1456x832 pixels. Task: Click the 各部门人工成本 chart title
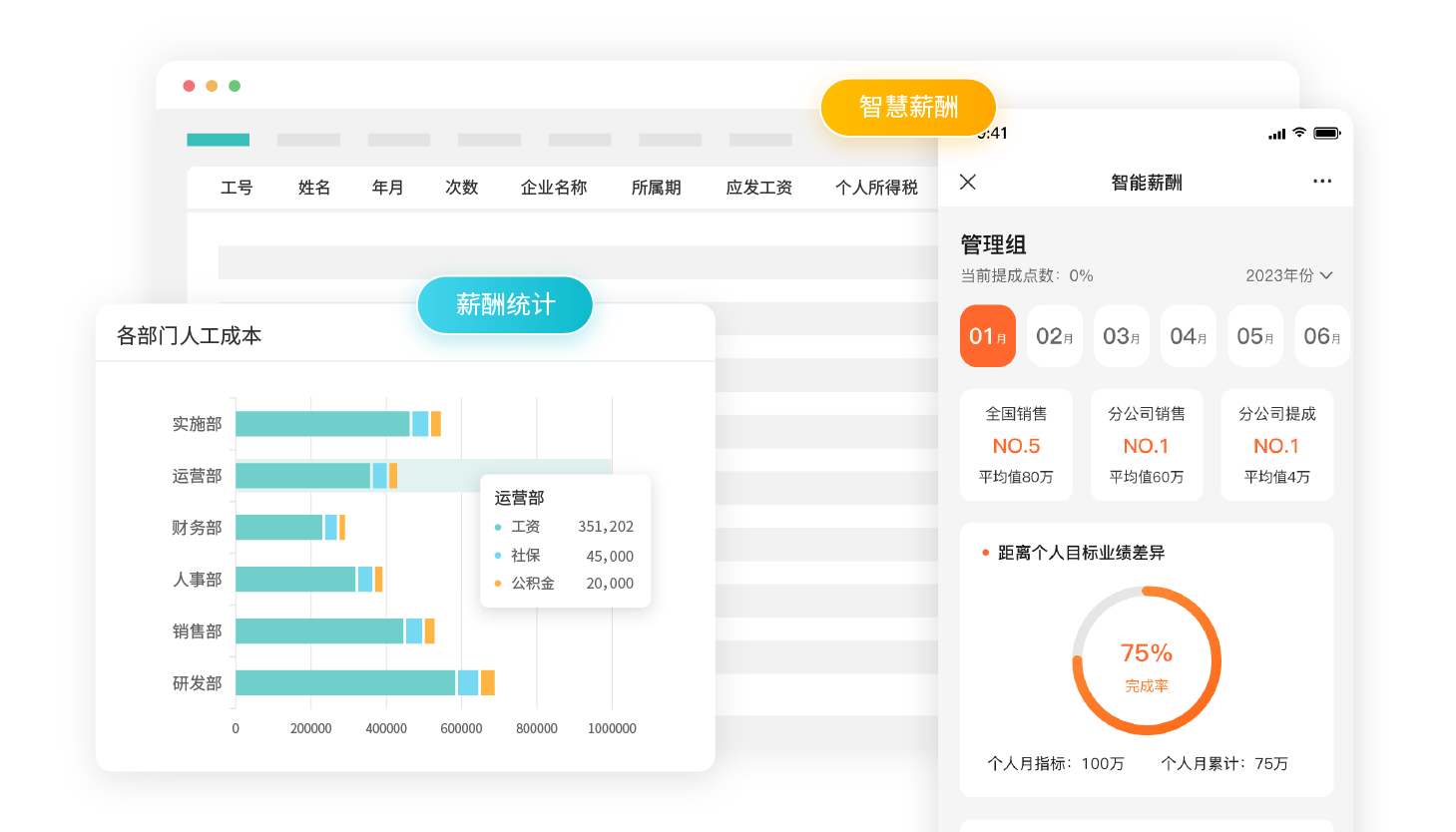coord(190,336)
